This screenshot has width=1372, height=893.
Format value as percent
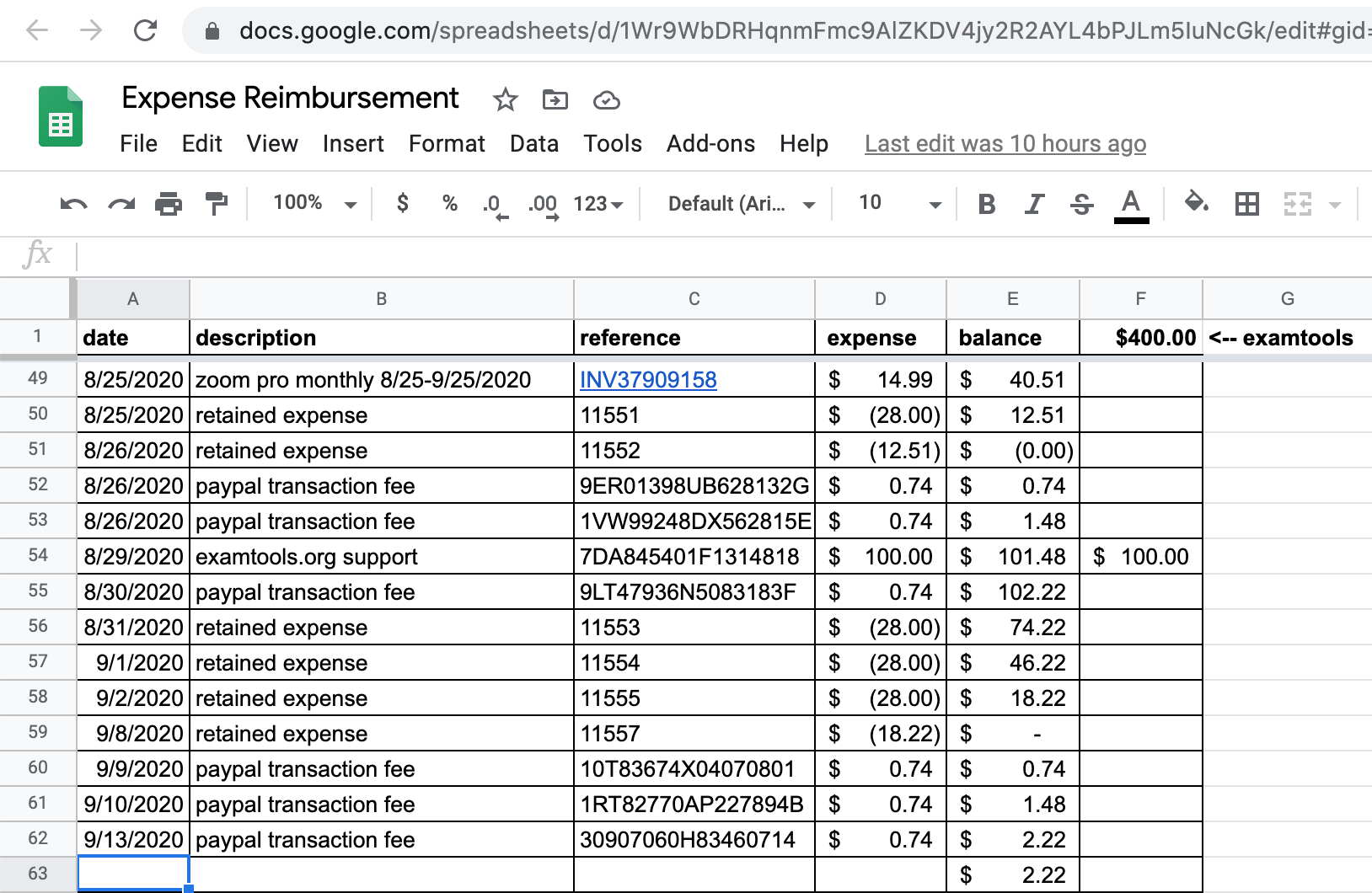449,203
